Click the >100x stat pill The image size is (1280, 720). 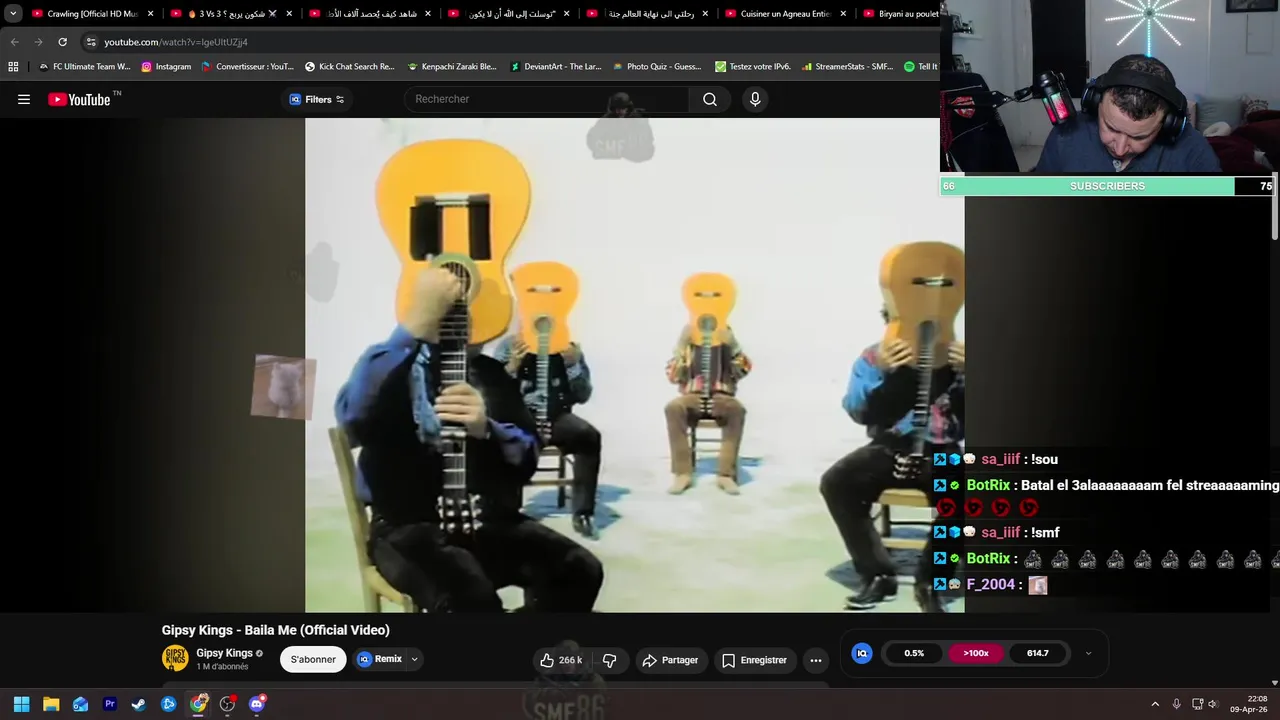coord(976,653)
